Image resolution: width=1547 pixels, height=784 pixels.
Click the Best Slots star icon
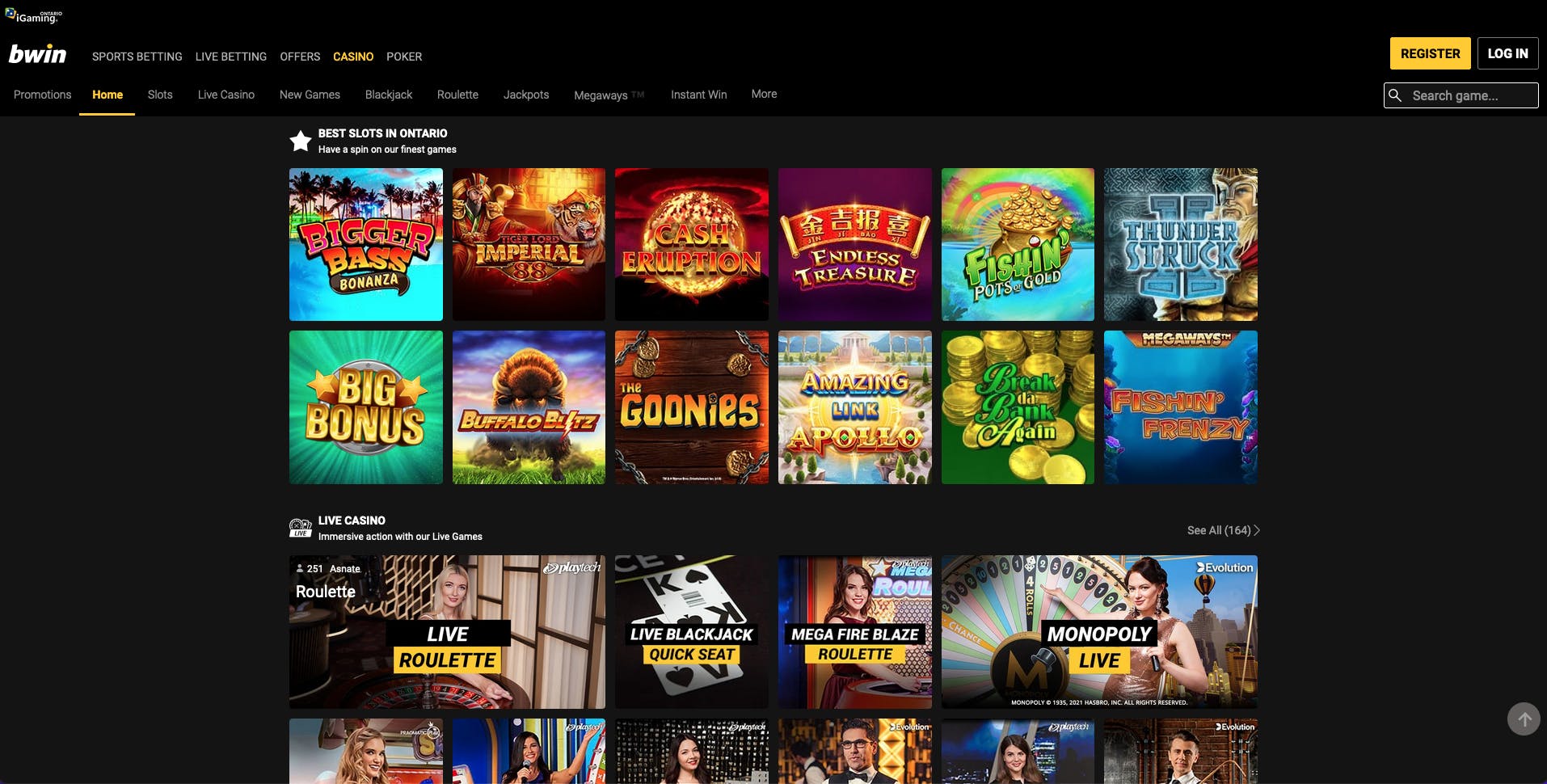301,141
